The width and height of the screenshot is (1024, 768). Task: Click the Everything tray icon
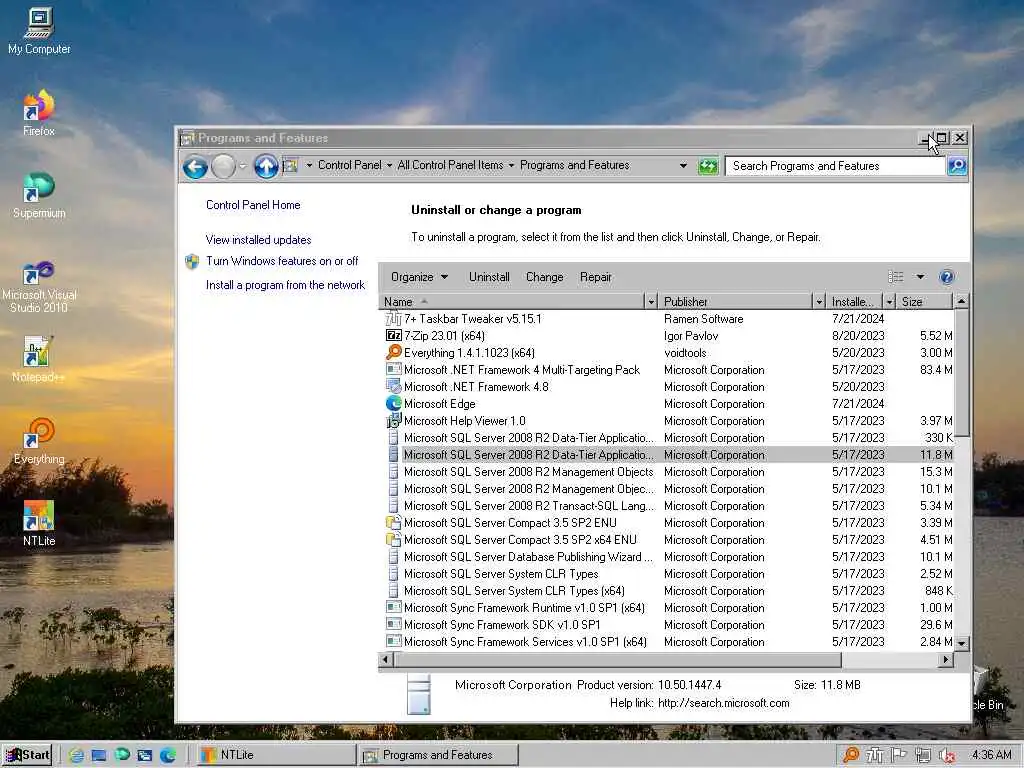click(x=851, y=755)
